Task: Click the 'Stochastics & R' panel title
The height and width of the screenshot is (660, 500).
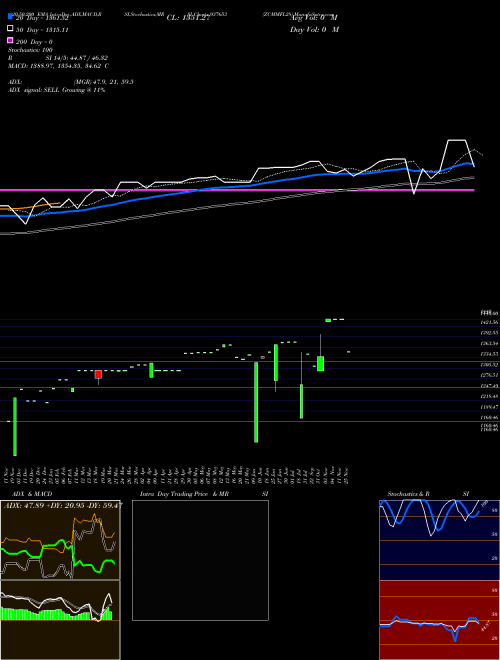Action: tap(409, 494)
